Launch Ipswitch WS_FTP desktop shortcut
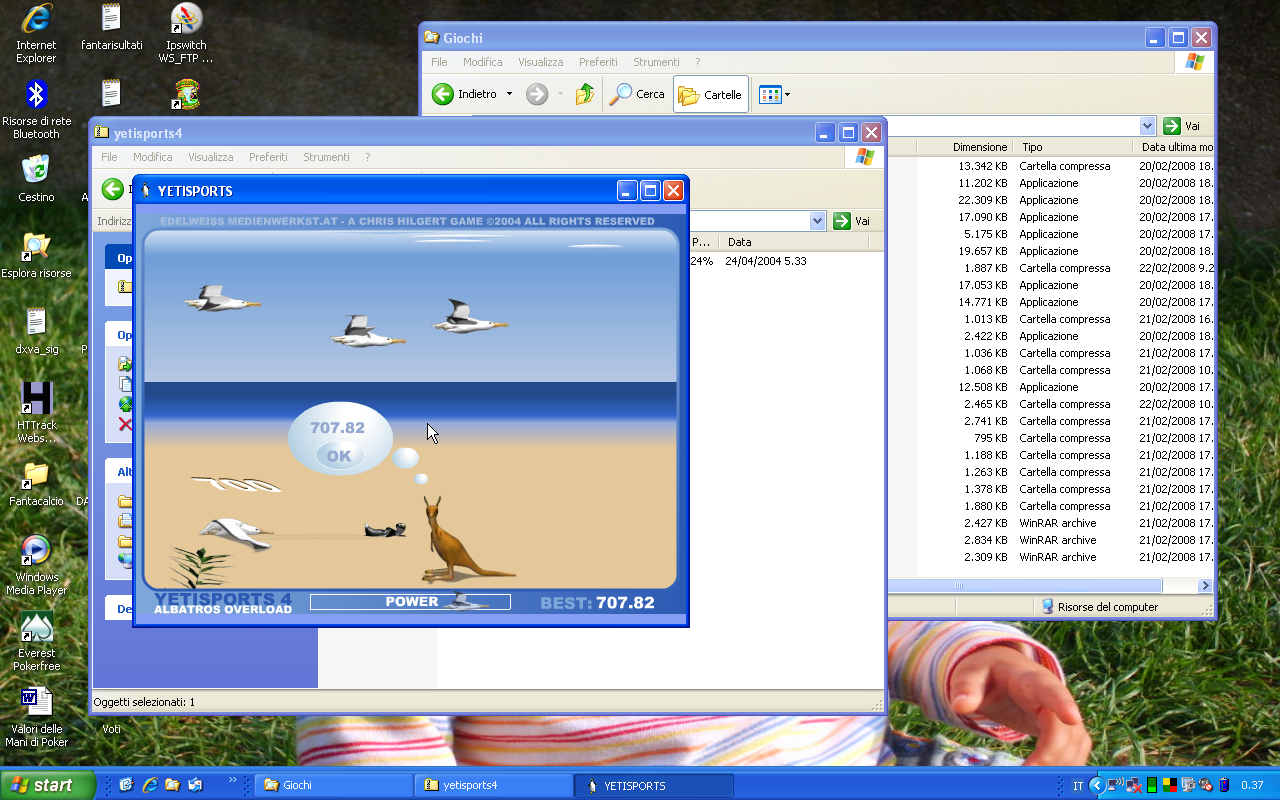The image size is (1280, 800). [186, 33]
